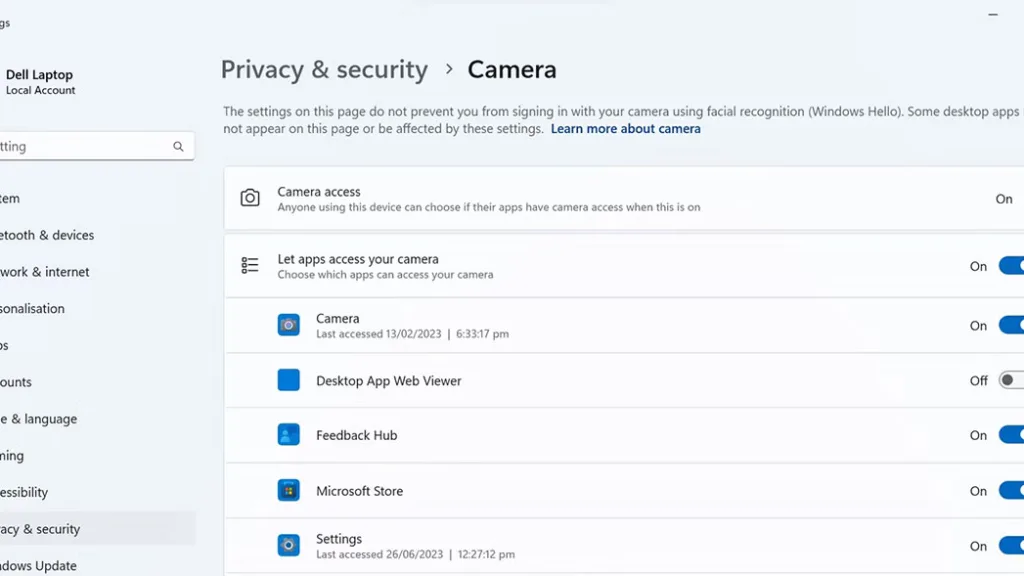The height and width of the screenshot is (576, 1024).
Task: Click 'Last accessed 26/06/2023 | 12:27:12 pm' text
Action: pyautogui.click(x=415, y=554)
